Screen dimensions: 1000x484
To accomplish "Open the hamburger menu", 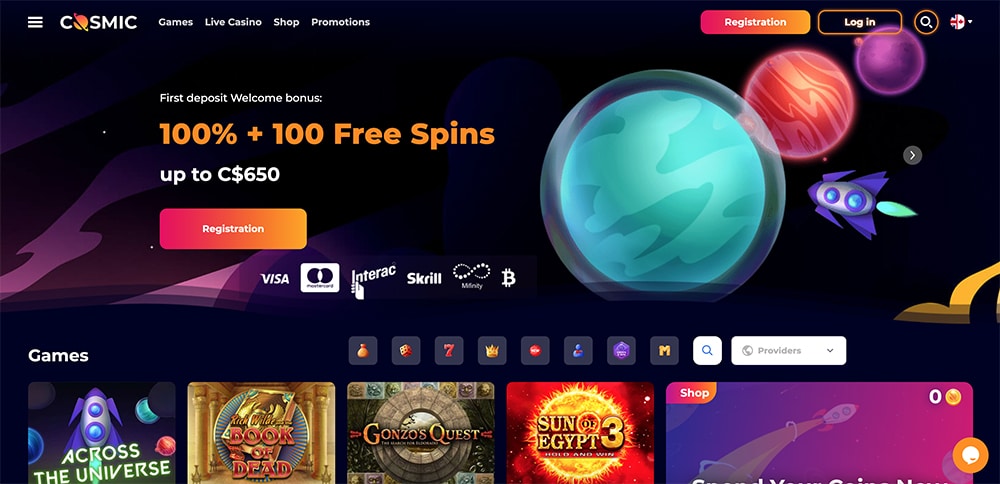I will [x=36, y=22].
